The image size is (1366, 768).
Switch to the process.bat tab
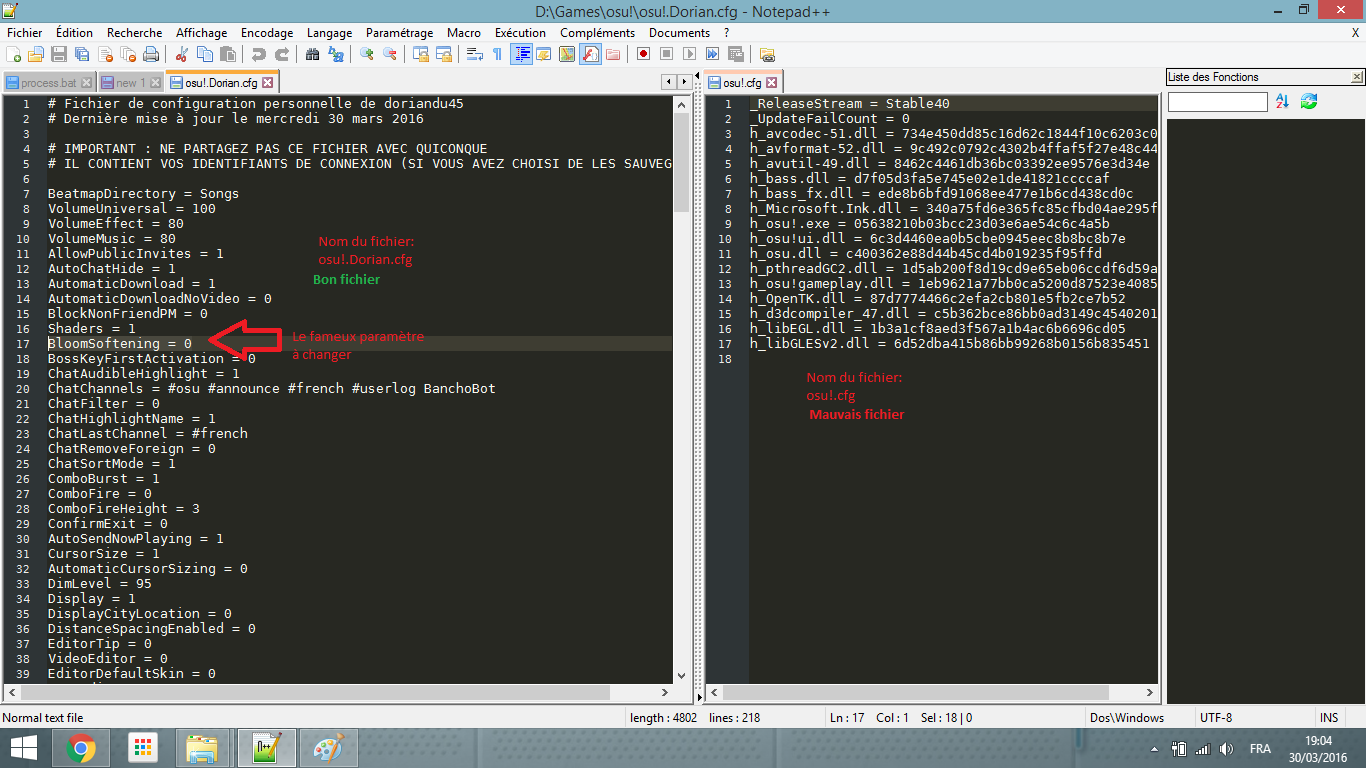click(49, 83)
